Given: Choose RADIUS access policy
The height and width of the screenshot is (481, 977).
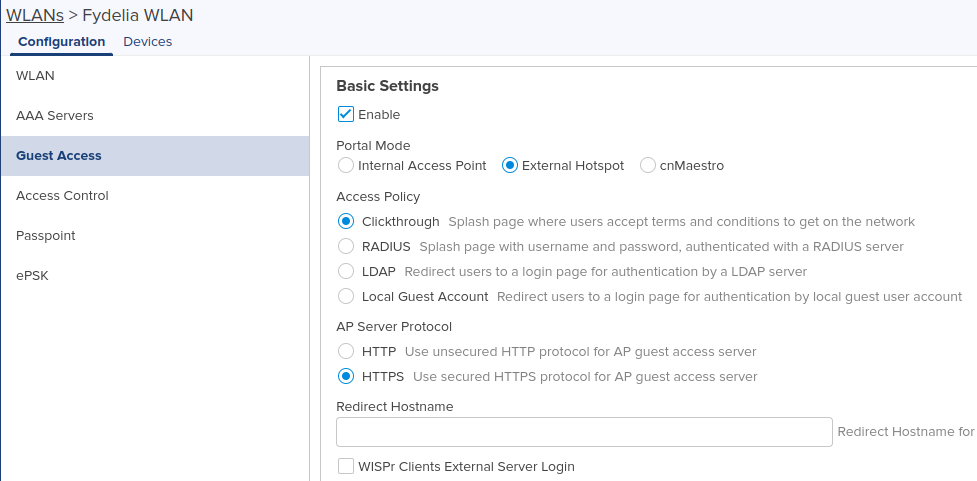Looking at the screenshot, I should point(346,246).
